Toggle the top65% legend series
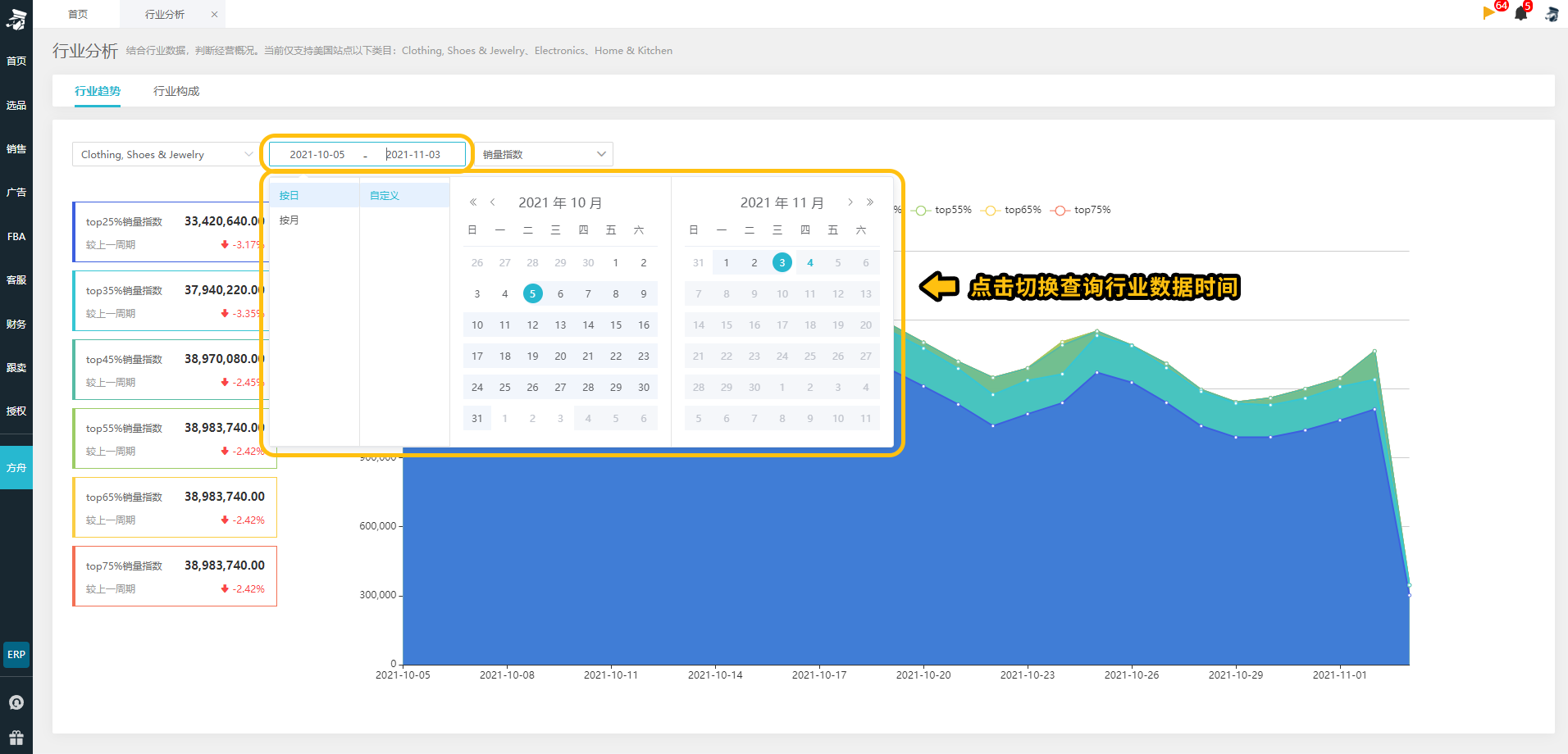This screenshot has height=754, width=1568. 1011,211
